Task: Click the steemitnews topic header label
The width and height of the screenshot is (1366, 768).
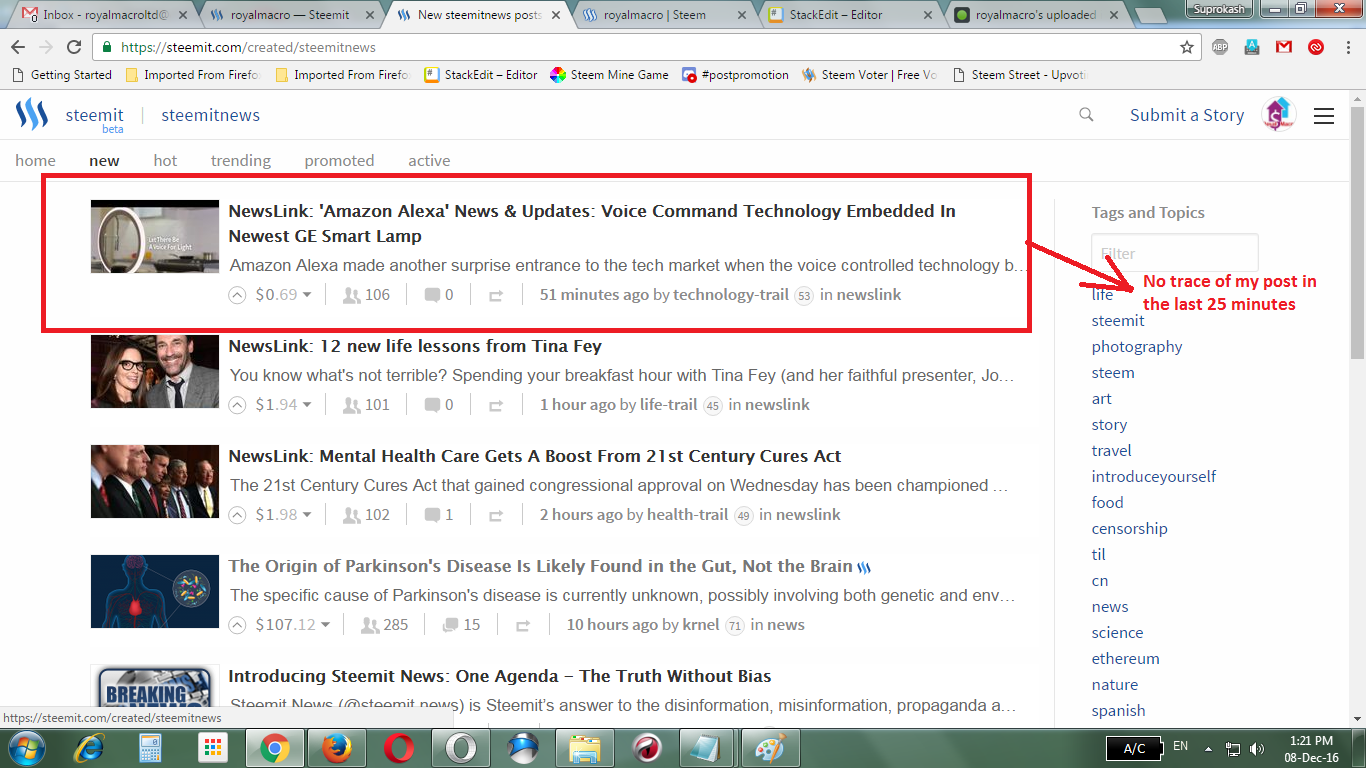Action: point(211,115)
